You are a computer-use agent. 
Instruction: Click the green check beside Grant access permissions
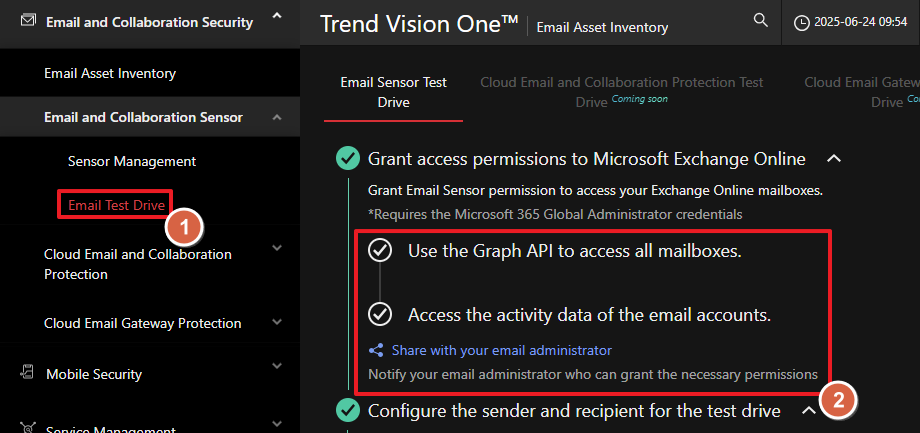click(348, 158)
